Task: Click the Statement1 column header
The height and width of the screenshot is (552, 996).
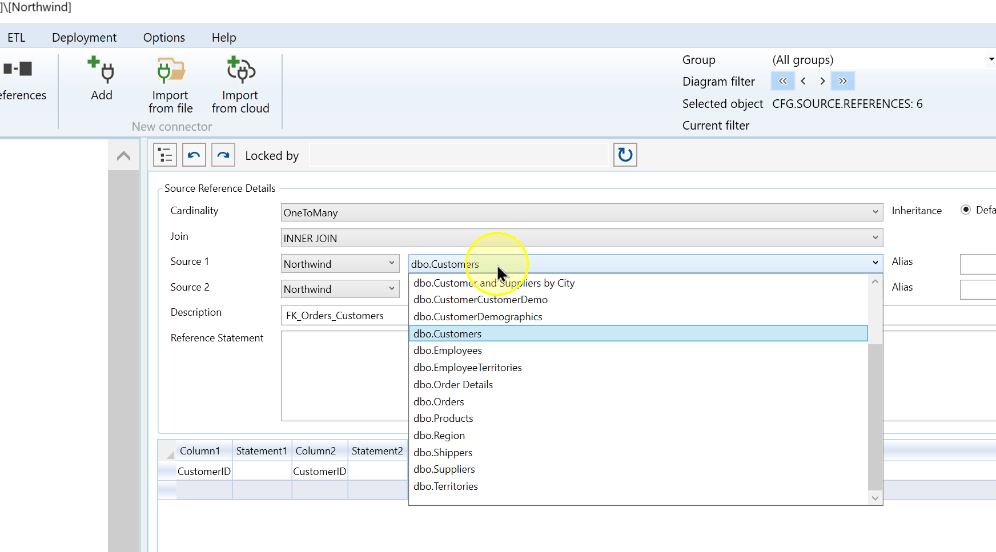Action: pos(262,450)
